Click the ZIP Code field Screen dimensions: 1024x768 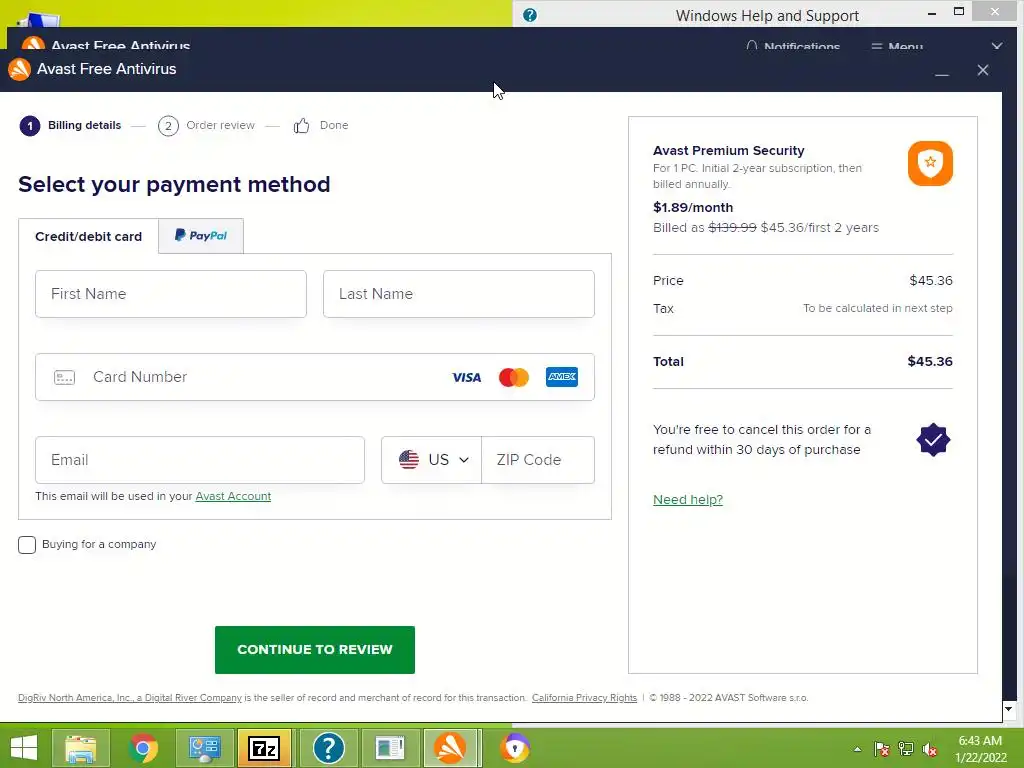pyautogui.click(x=538, y=460)
